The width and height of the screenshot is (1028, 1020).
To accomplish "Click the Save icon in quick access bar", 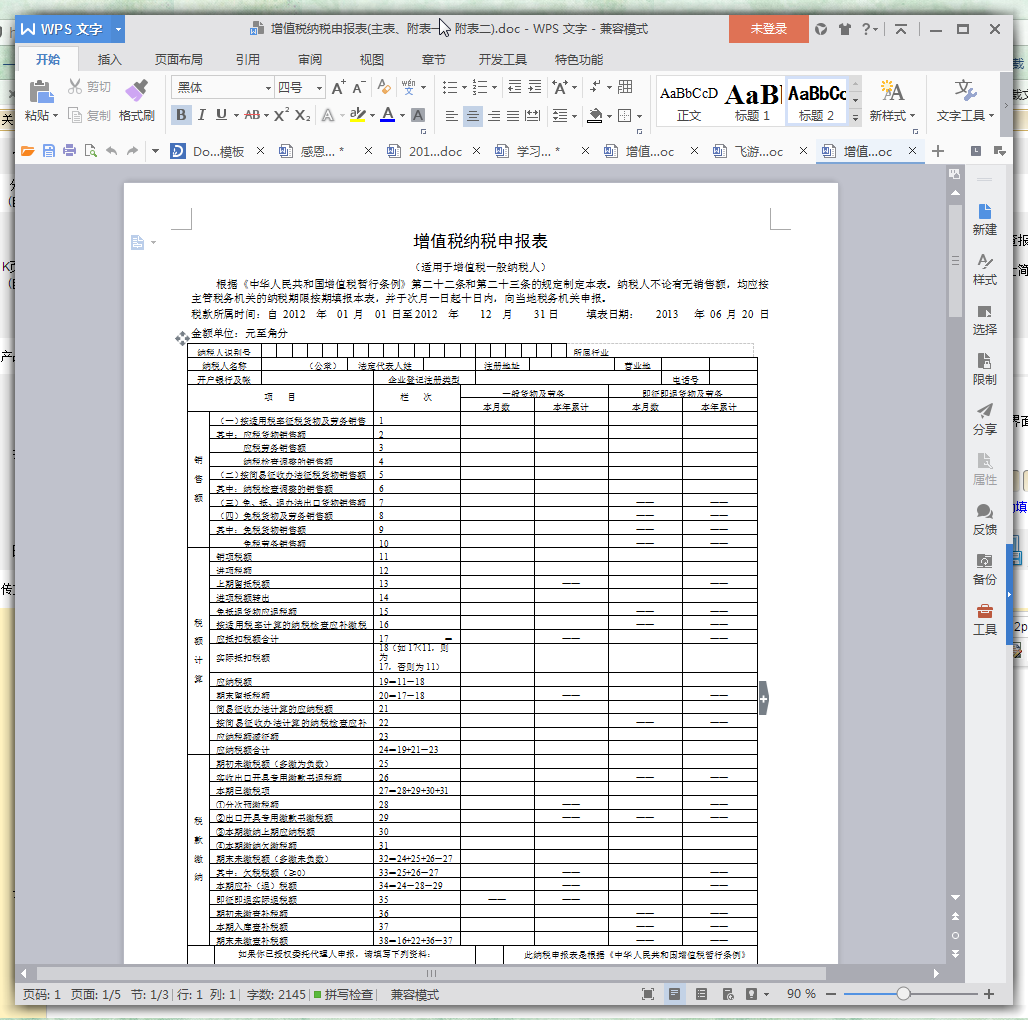I will [x=48, y=152].
